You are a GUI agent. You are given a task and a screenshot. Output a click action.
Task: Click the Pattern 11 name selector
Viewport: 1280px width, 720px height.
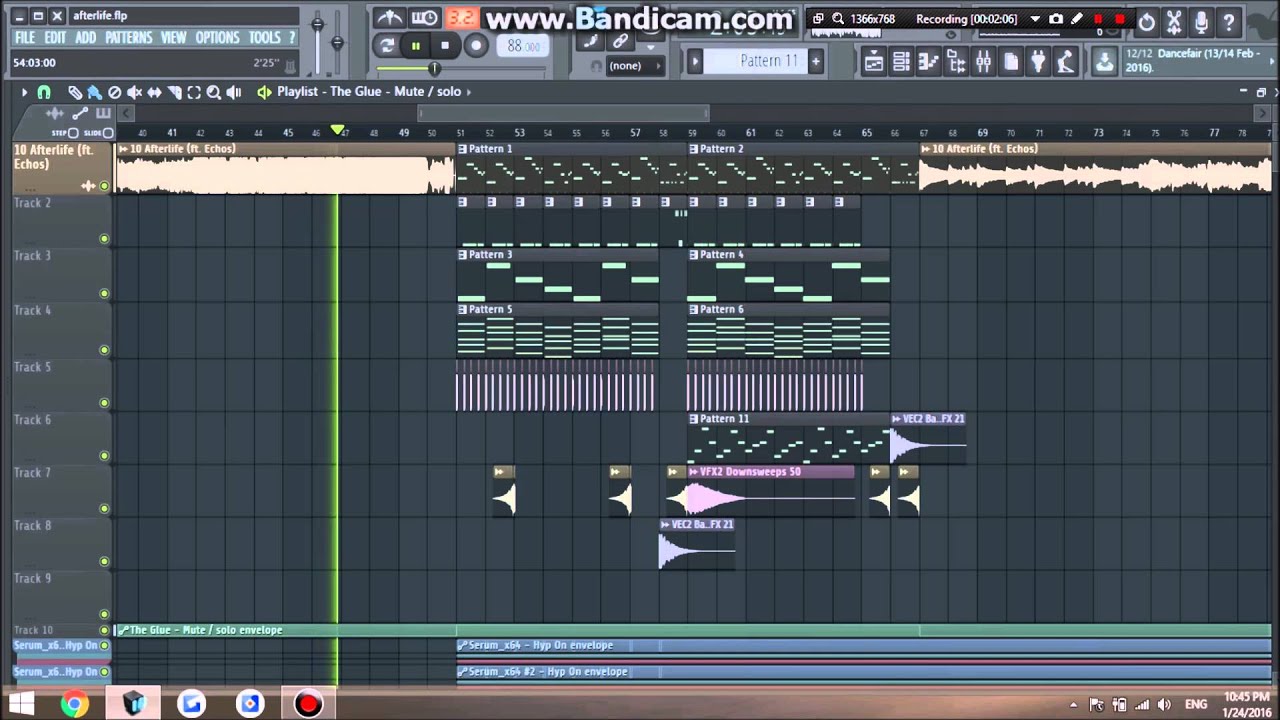point(757,62)
